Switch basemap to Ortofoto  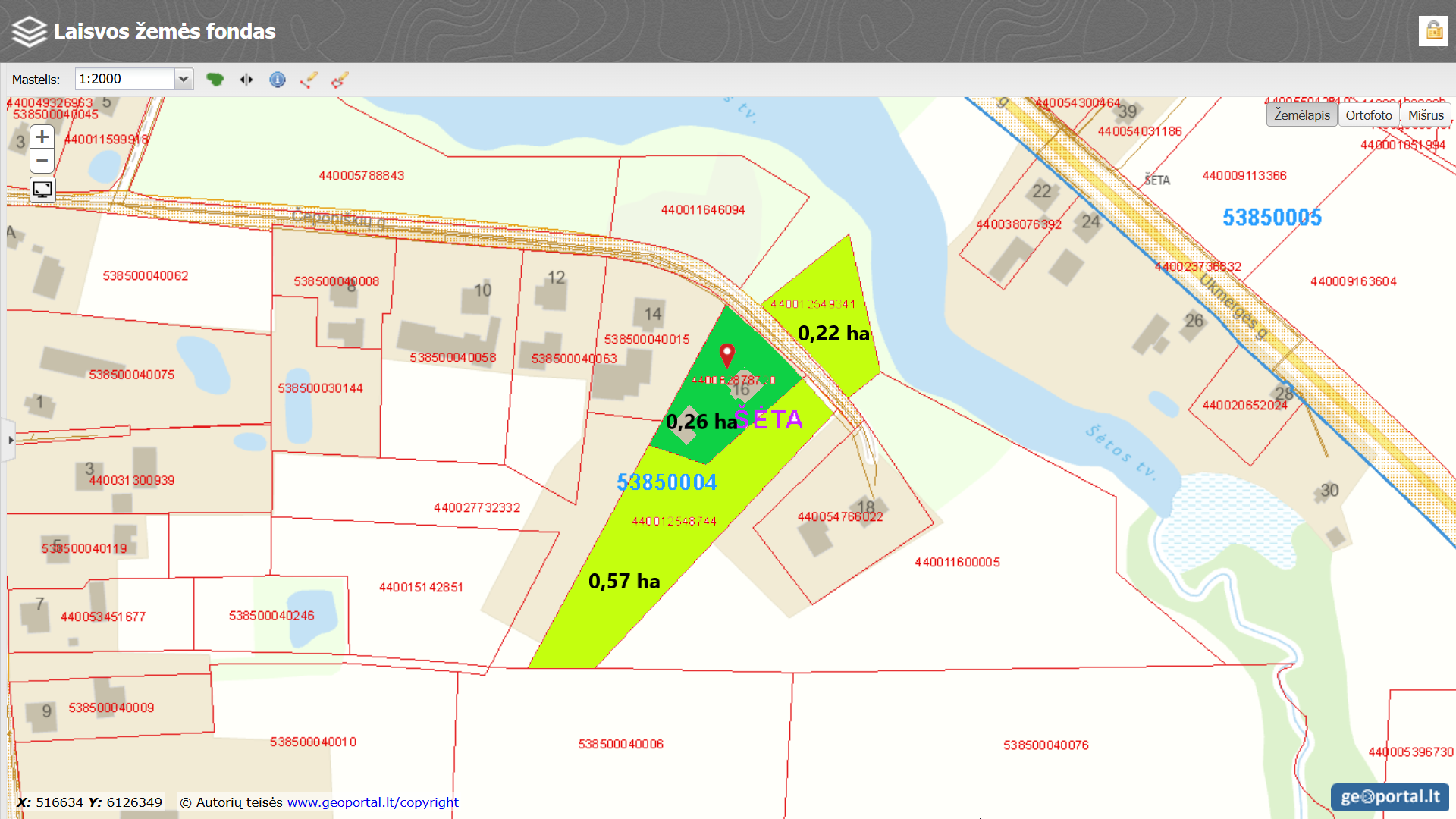pos(1369,115)
